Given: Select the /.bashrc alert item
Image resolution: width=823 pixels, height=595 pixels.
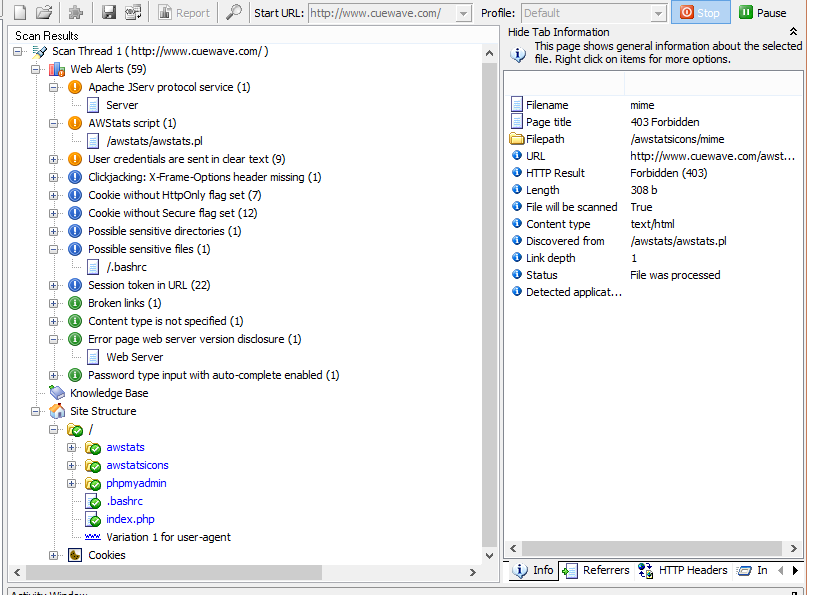Looking at the screenshot, I should tap(126, 267).
